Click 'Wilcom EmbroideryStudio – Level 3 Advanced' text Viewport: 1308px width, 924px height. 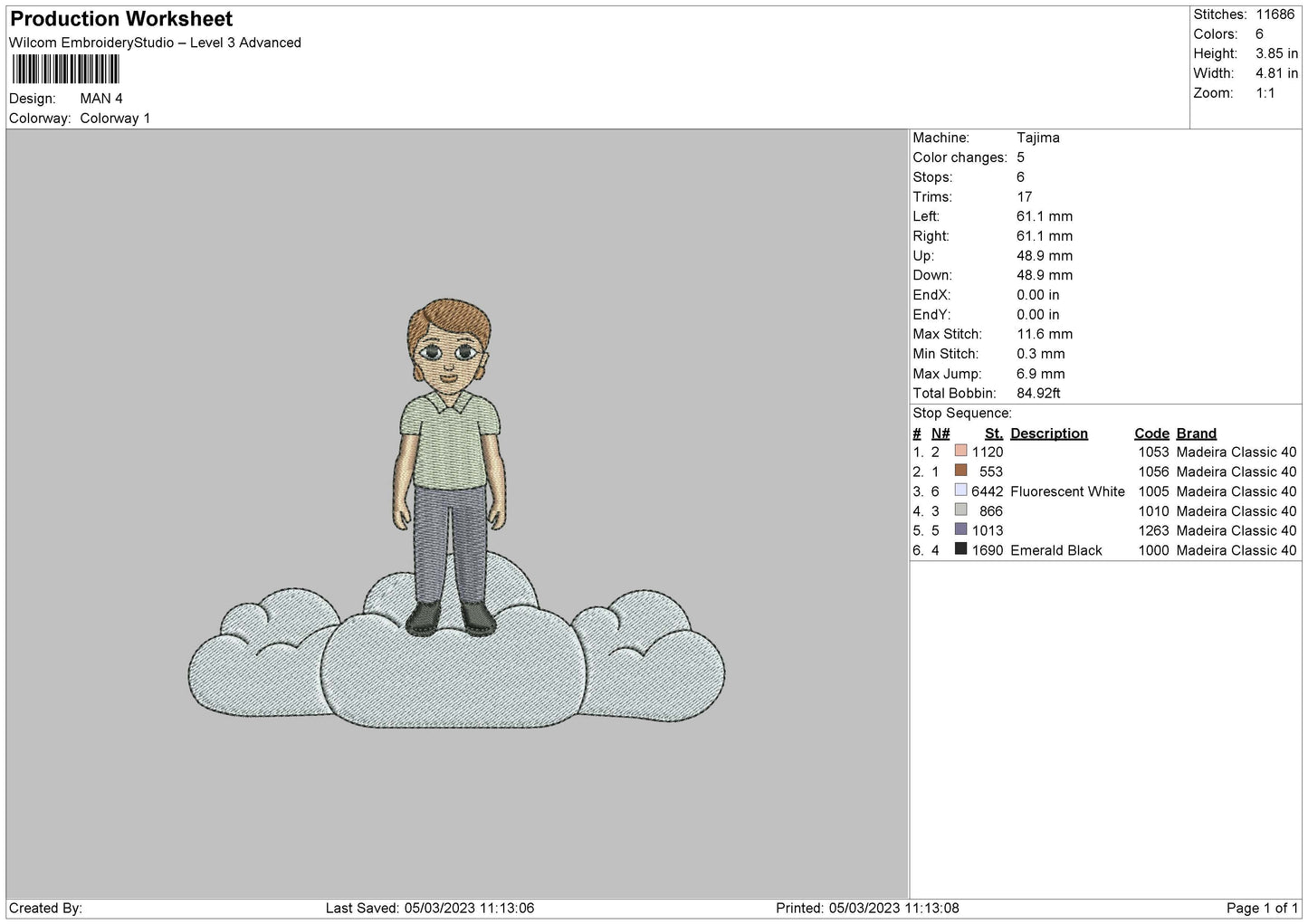pyautogui.click(x=155, y=43)
